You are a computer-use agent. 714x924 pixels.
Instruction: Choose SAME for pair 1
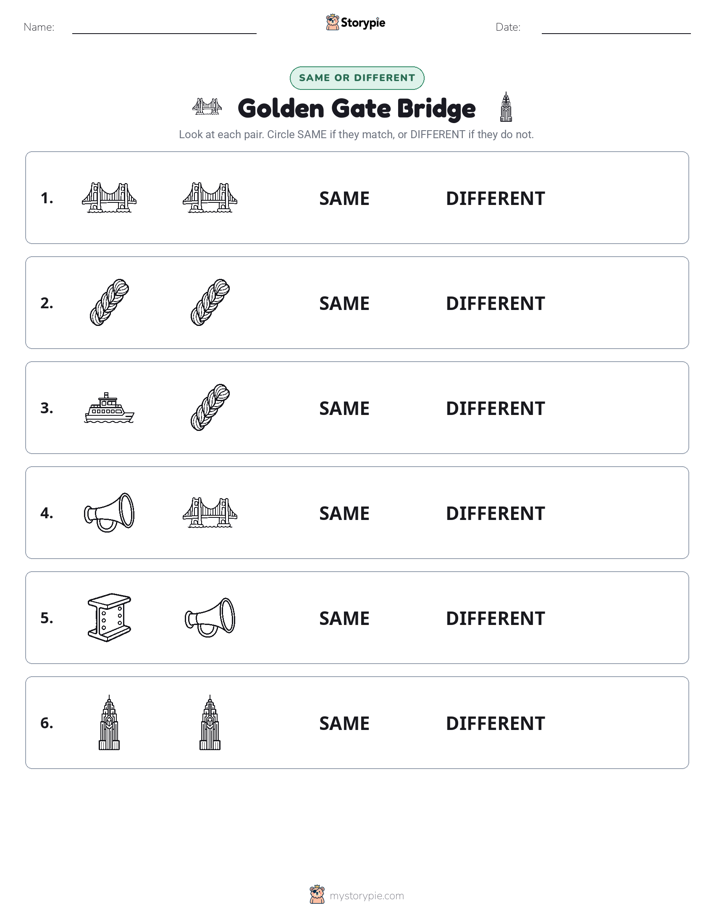(x=344, y=199)
